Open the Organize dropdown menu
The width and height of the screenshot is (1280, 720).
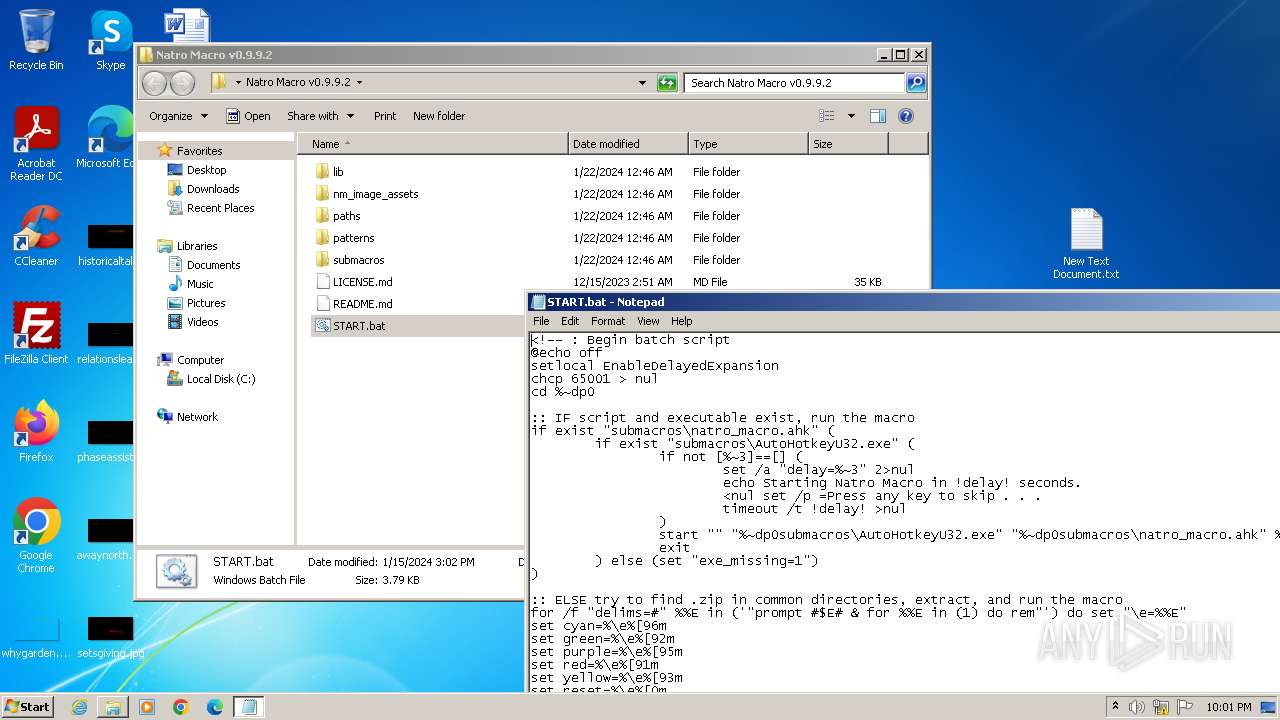pyautogui.click(x=179, y=116)
